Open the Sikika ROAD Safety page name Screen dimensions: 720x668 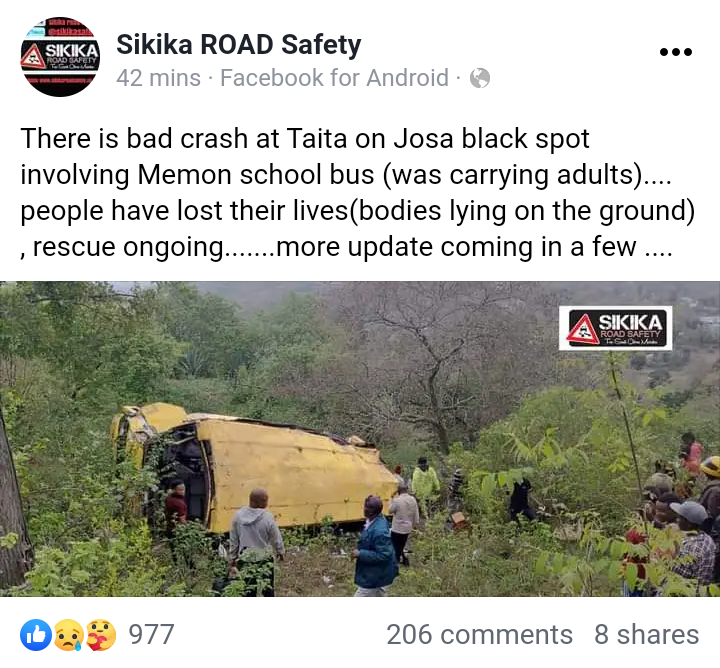click(239, 45)
